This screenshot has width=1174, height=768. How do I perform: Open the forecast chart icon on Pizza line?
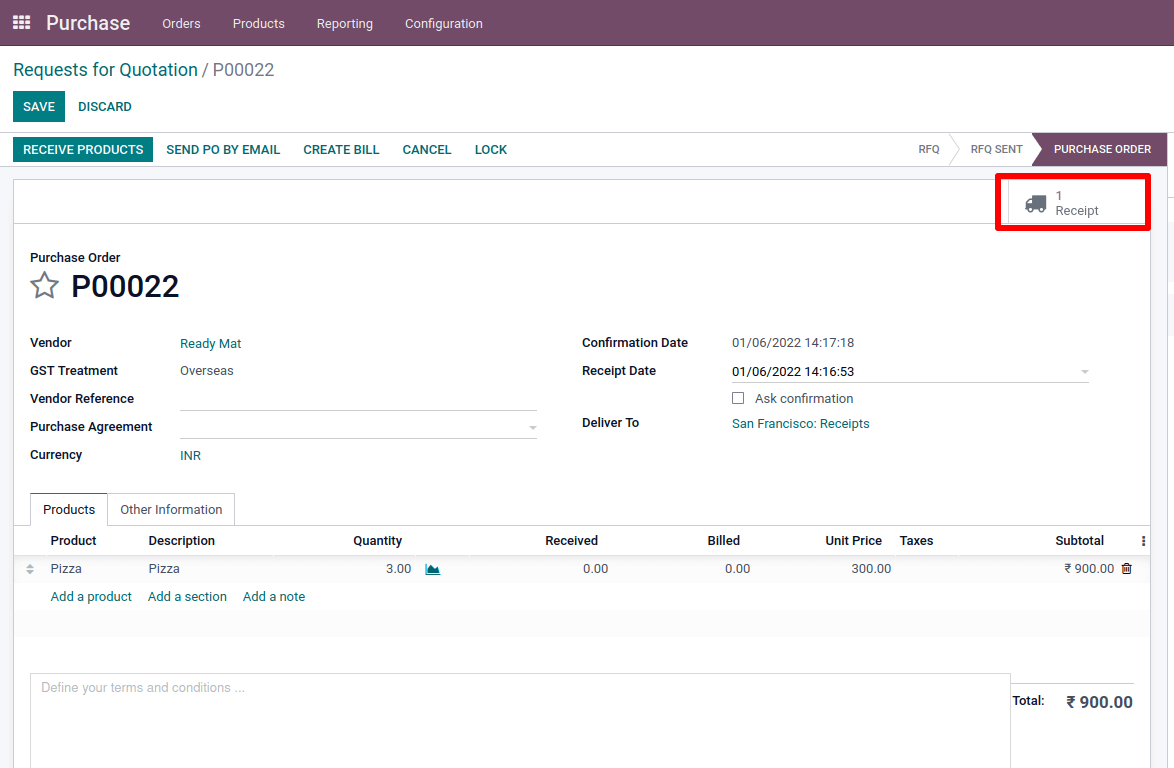click(433, 570)
